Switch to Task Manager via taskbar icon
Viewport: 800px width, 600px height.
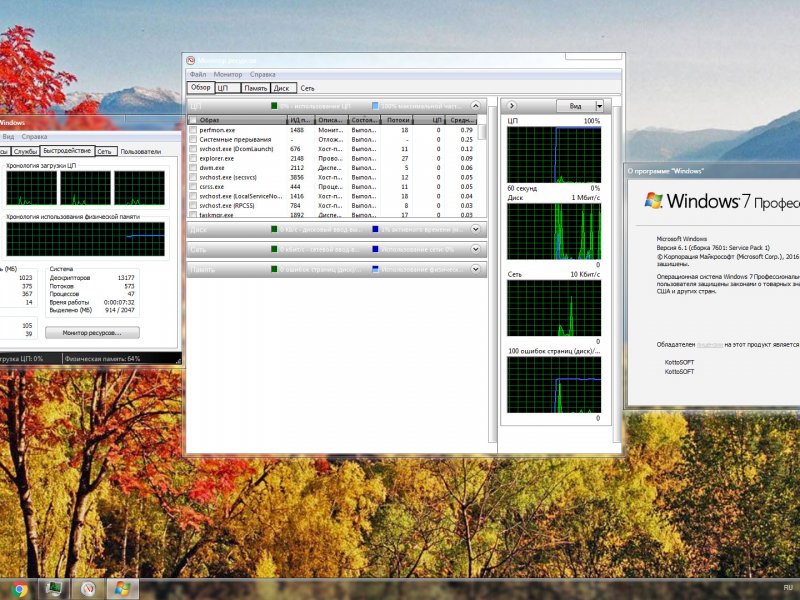54,589
